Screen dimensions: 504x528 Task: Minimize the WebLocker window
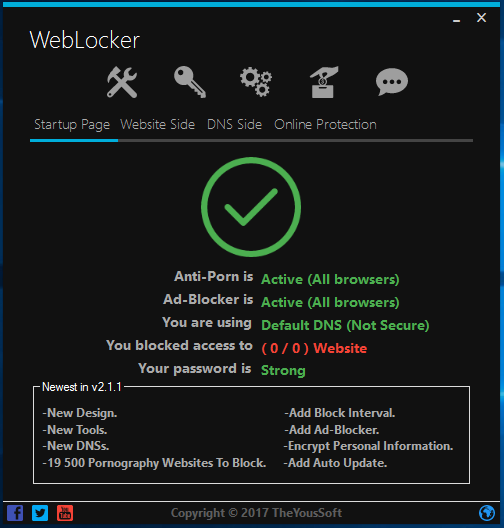point(457,18)
